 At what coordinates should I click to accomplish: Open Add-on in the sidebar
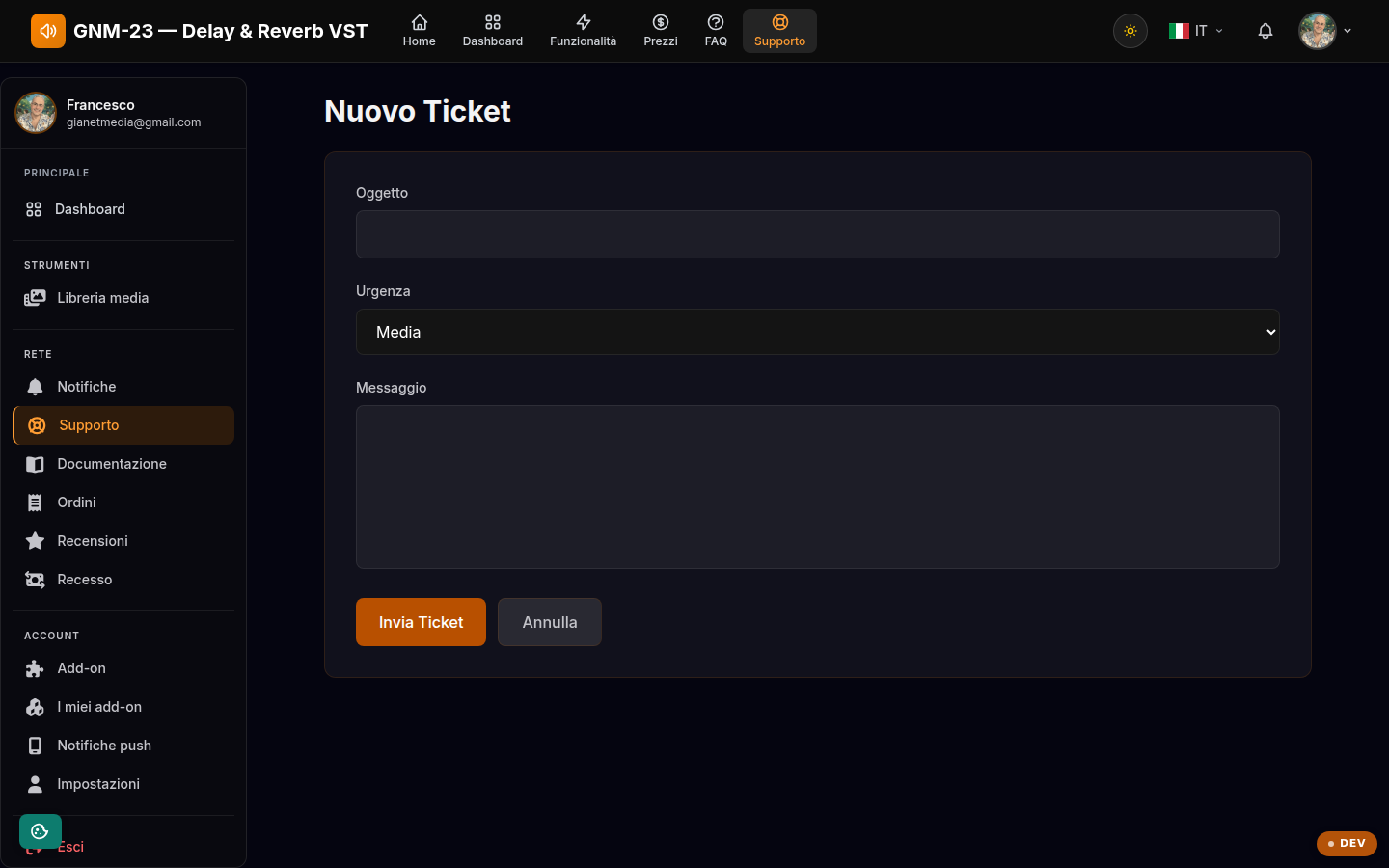click(x=123, y=668)
